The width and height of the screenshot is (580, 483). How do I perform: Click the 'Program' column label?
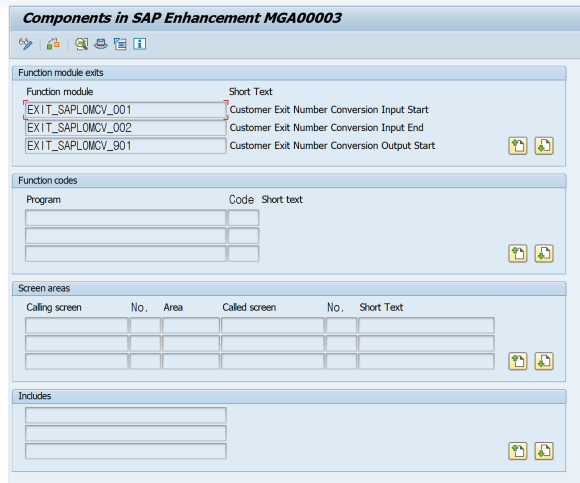point(43,200)
